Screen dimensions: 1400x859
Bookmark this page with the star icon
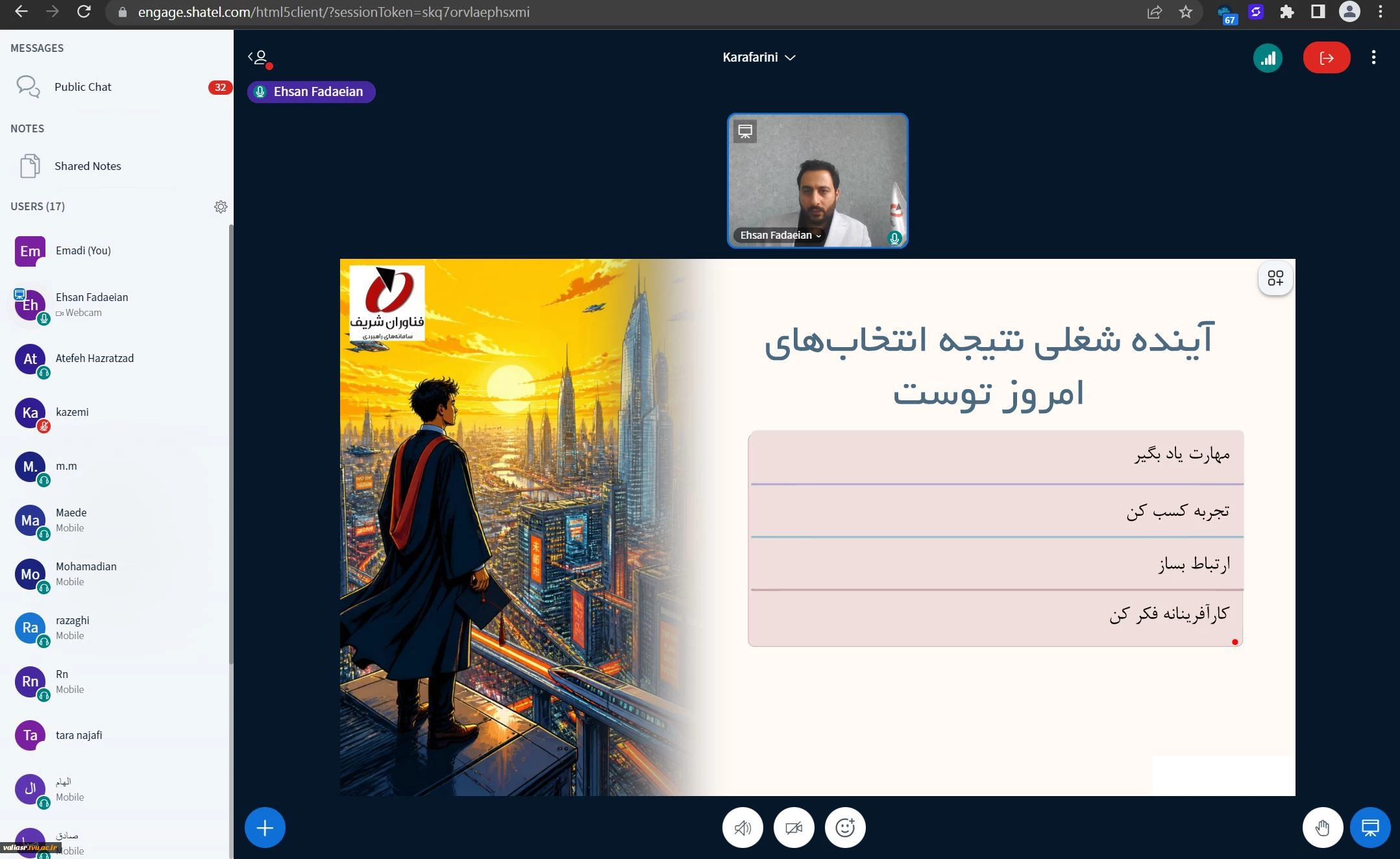[1186, 12]
